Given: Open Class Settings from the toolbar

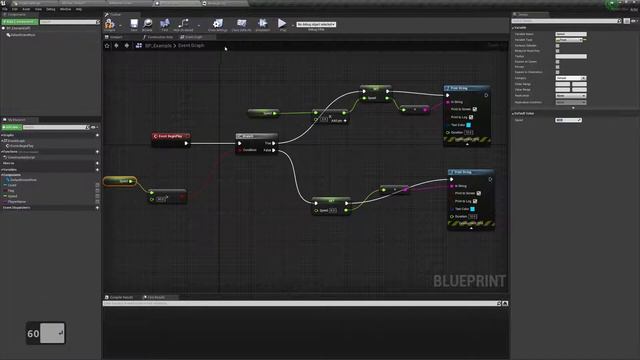Looking at the screenshot, I should coord(218,24).
